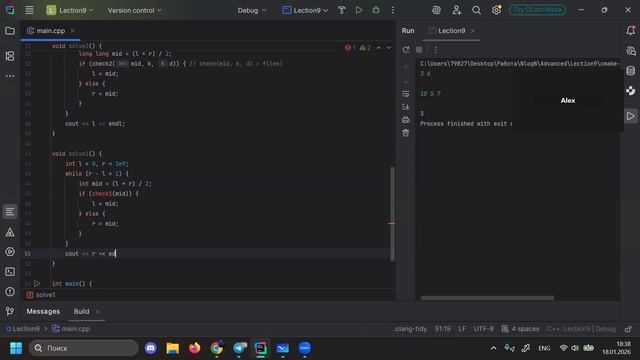This screenshot has height=360, width=640.
Task: Open more run actions menu
Action: [x=393, y=10]
